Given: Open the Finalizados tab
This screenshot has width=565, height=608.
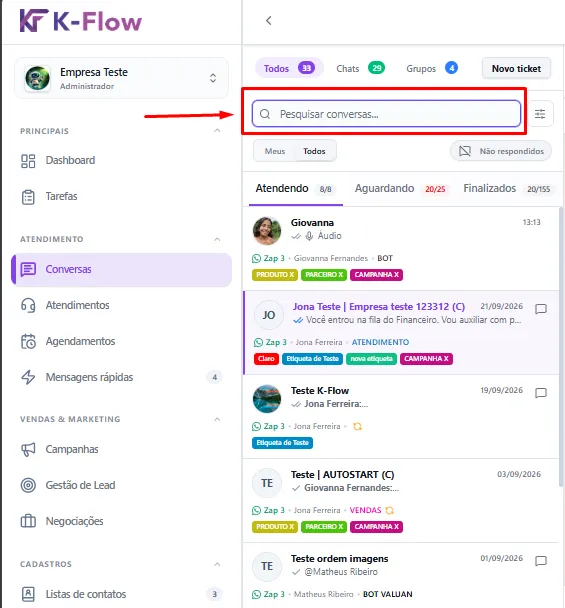Looking at the screenshot, I should click(x=507, y=189).
